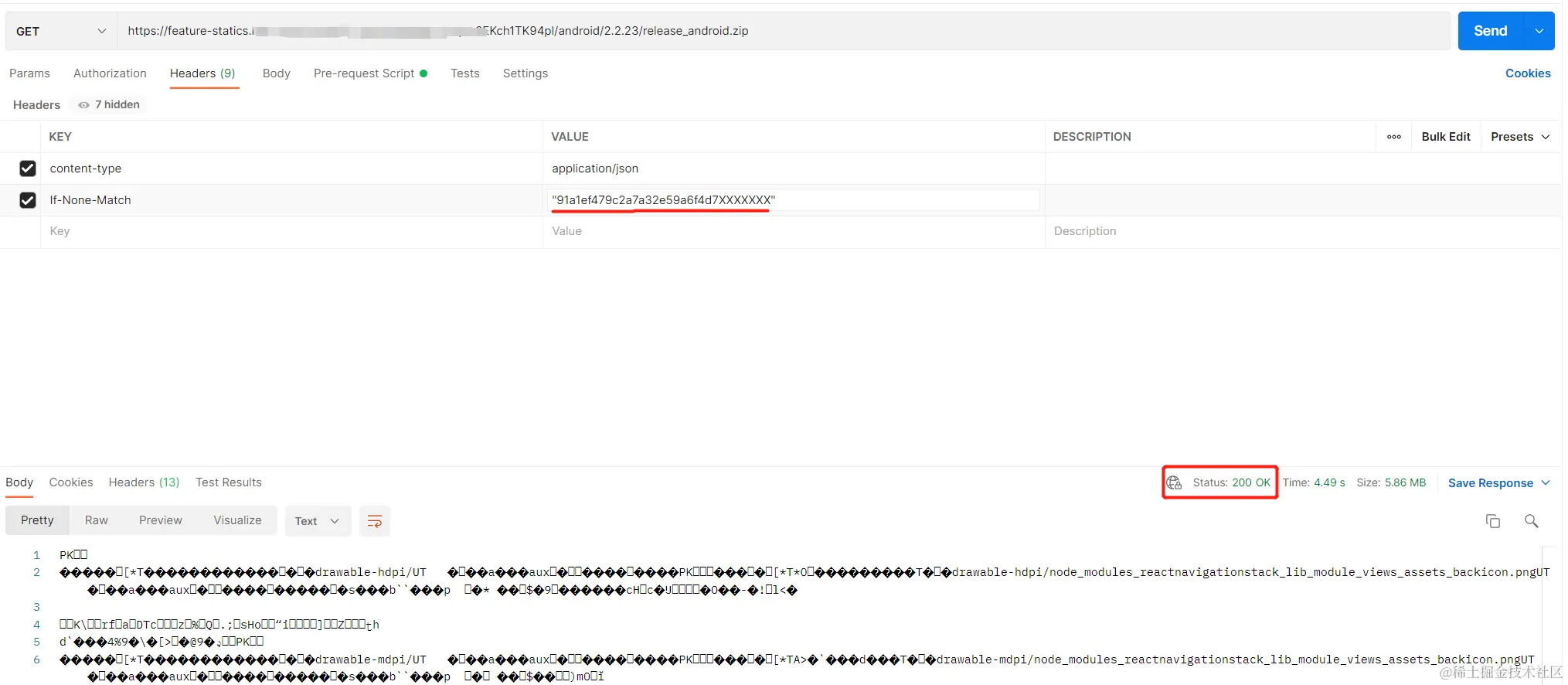Switch to Bulk Edit mode

point(1446,137)
